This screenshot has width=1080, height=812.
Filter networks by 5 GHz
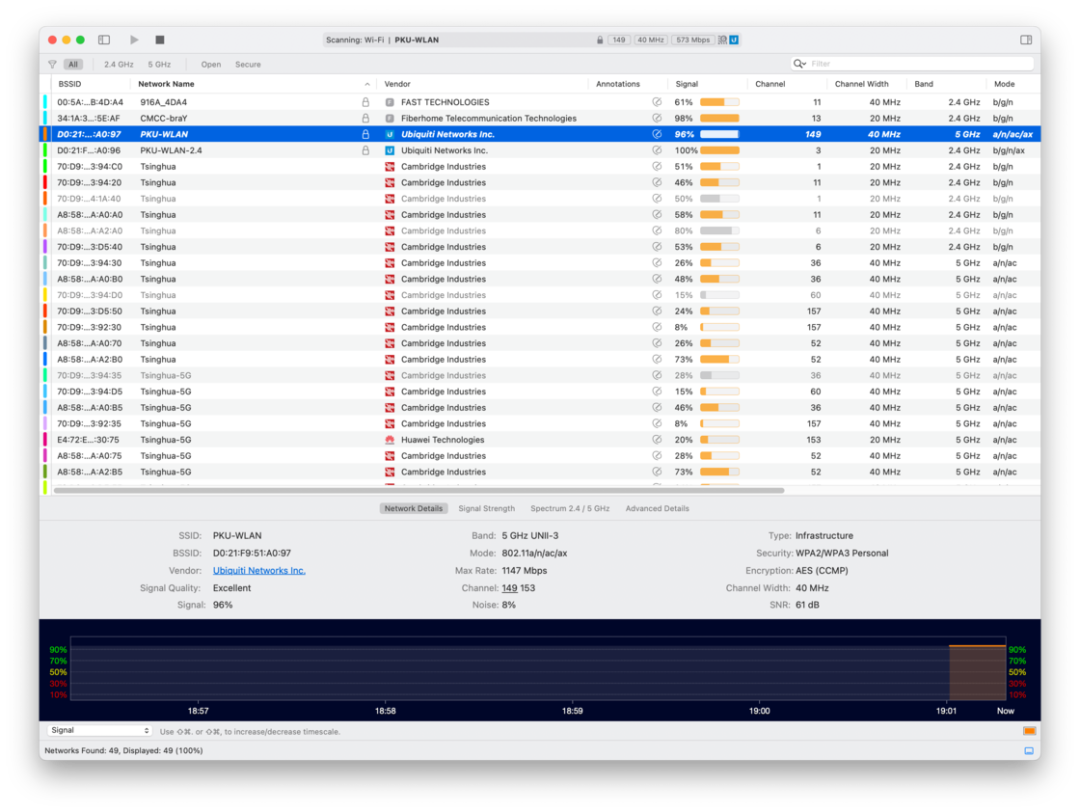[x=159, y=64]
